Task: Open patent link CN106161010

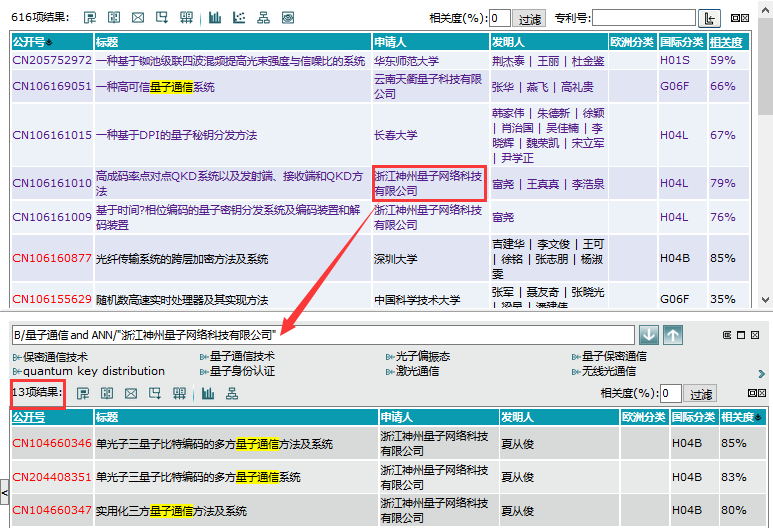Action: click(x=52, y=183)
